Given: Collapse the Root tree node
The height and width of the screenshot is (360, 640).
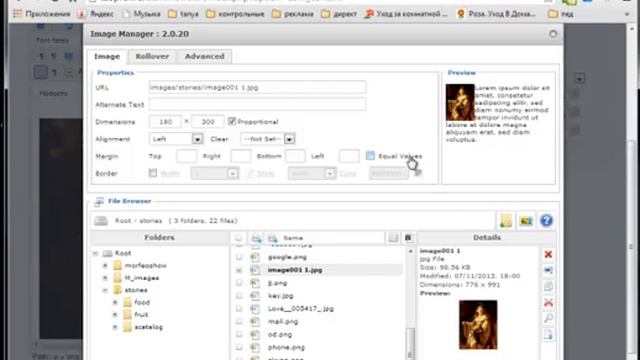Looking at the screenshot, I should [x=95, y=253].
